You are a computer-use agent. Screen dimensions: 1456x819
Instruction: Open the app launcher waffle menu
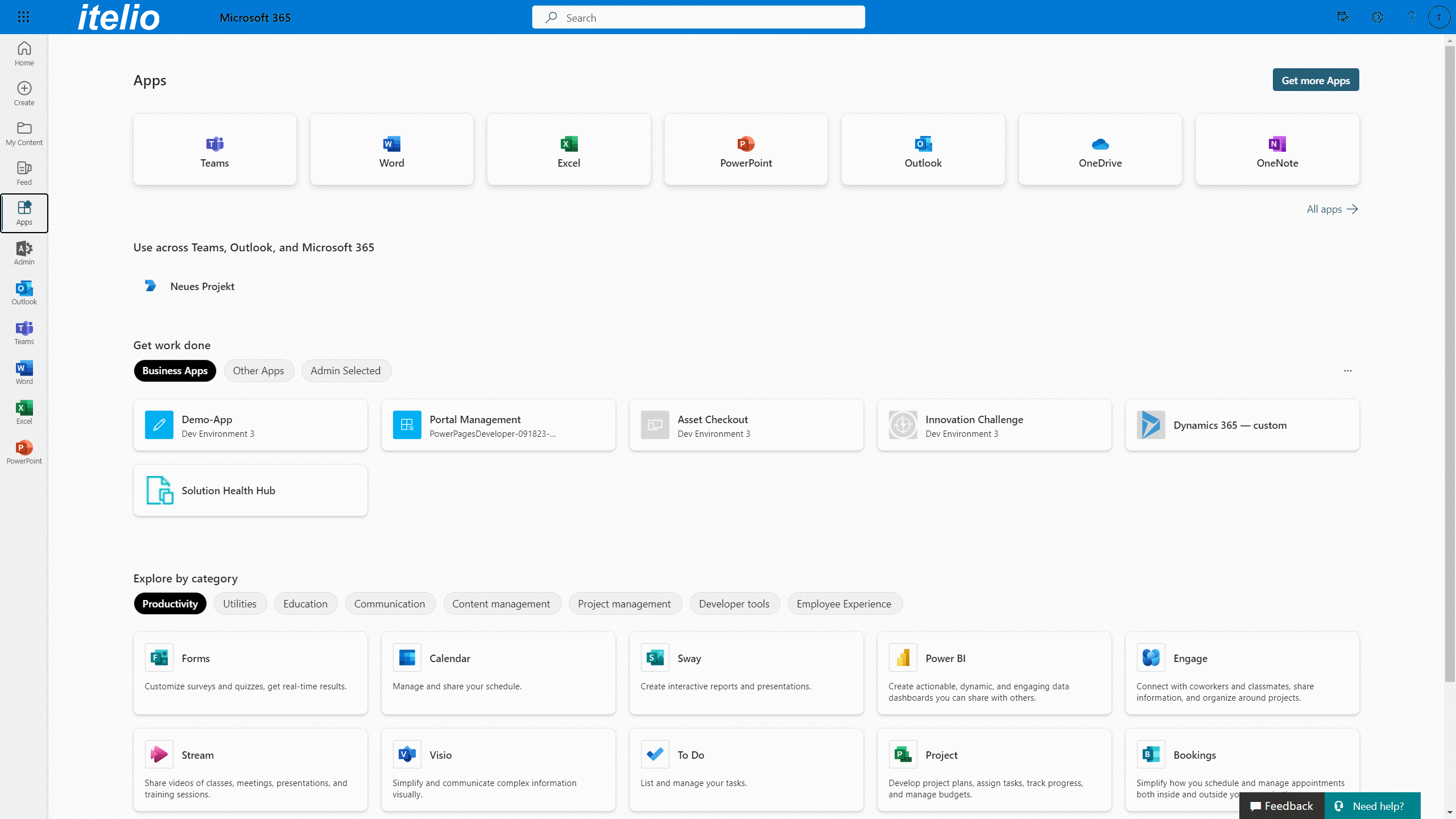click(x=23, y=17)
